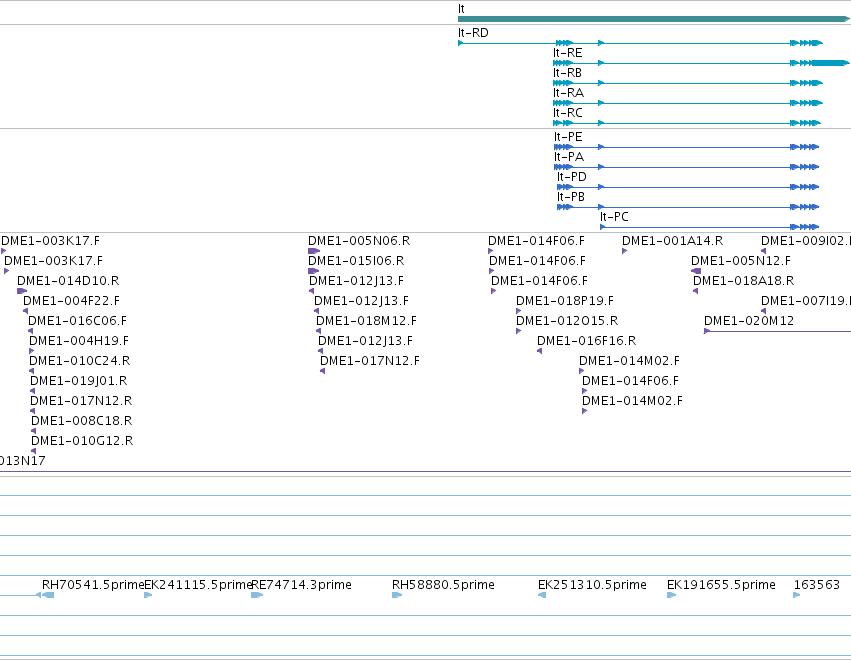Open the DME1-010G12.R feature label

point(82,441)
